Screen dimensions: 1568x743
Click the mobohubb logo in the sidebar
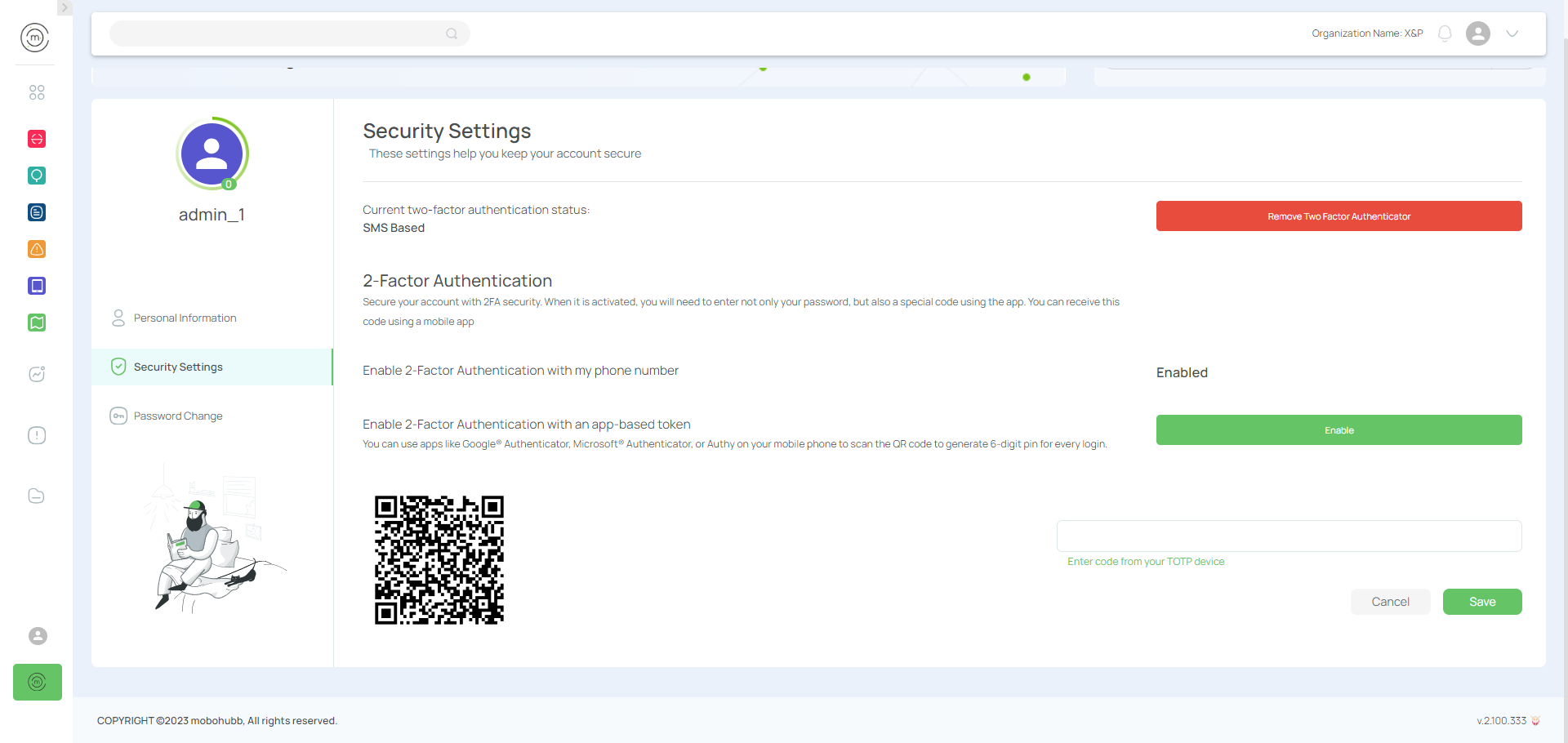(x=34, y=38)
